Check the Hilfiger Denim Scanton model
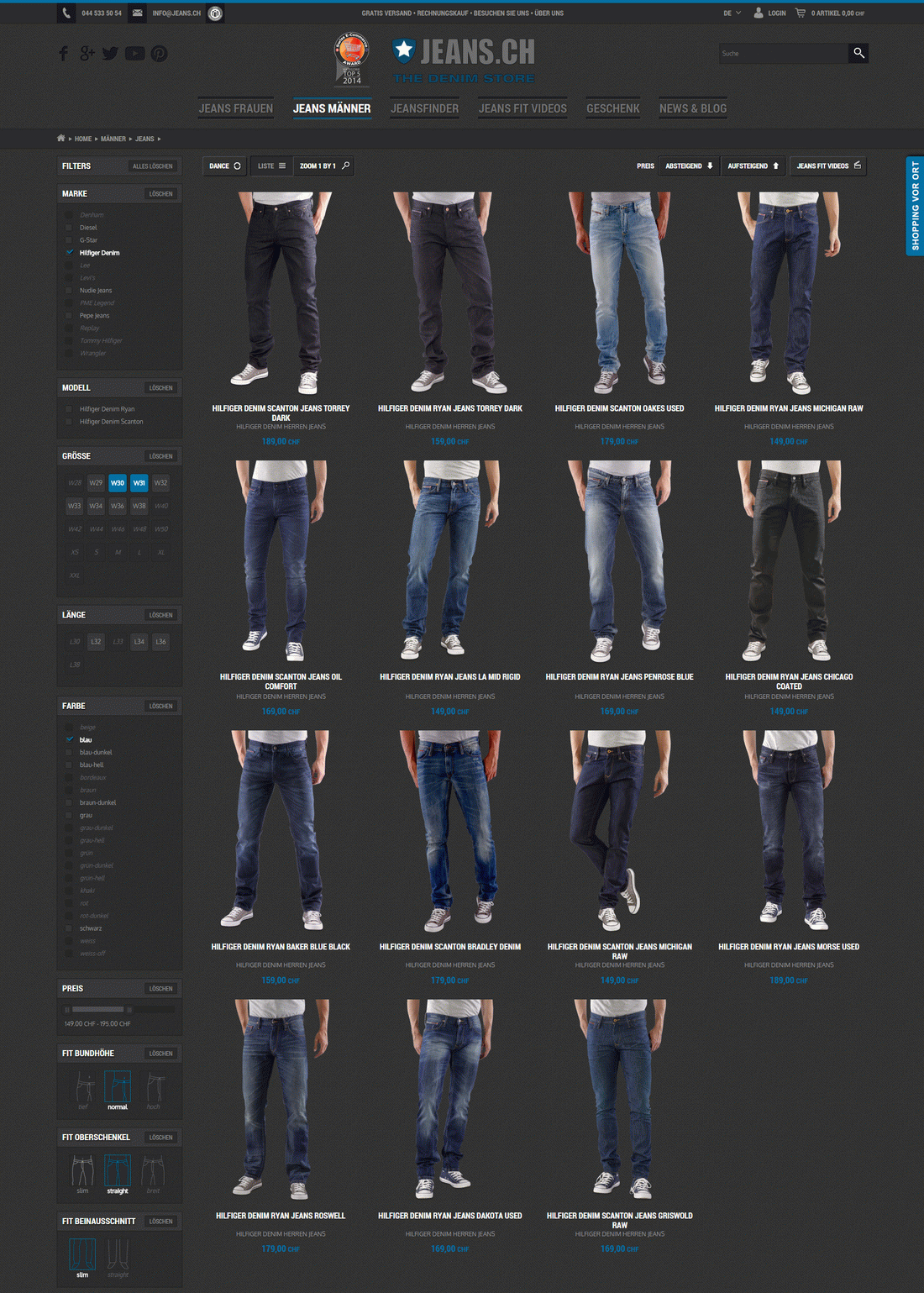Image resolution: width=924 pixels, height=1293 pixels. [x=69, y=422]
